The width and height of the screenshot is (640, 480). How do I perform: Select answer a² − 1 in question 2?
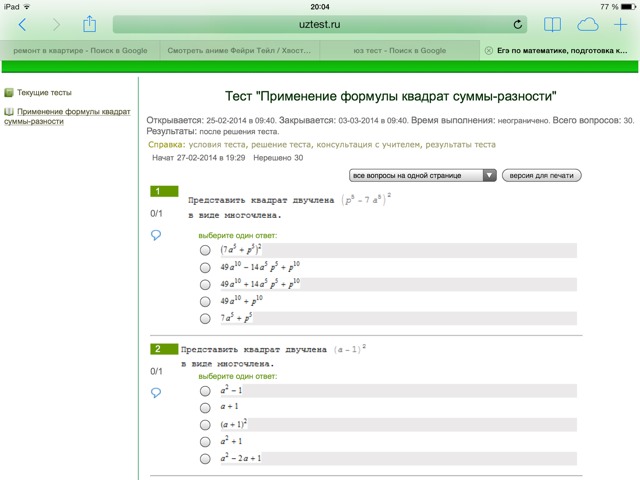[205, 391]
